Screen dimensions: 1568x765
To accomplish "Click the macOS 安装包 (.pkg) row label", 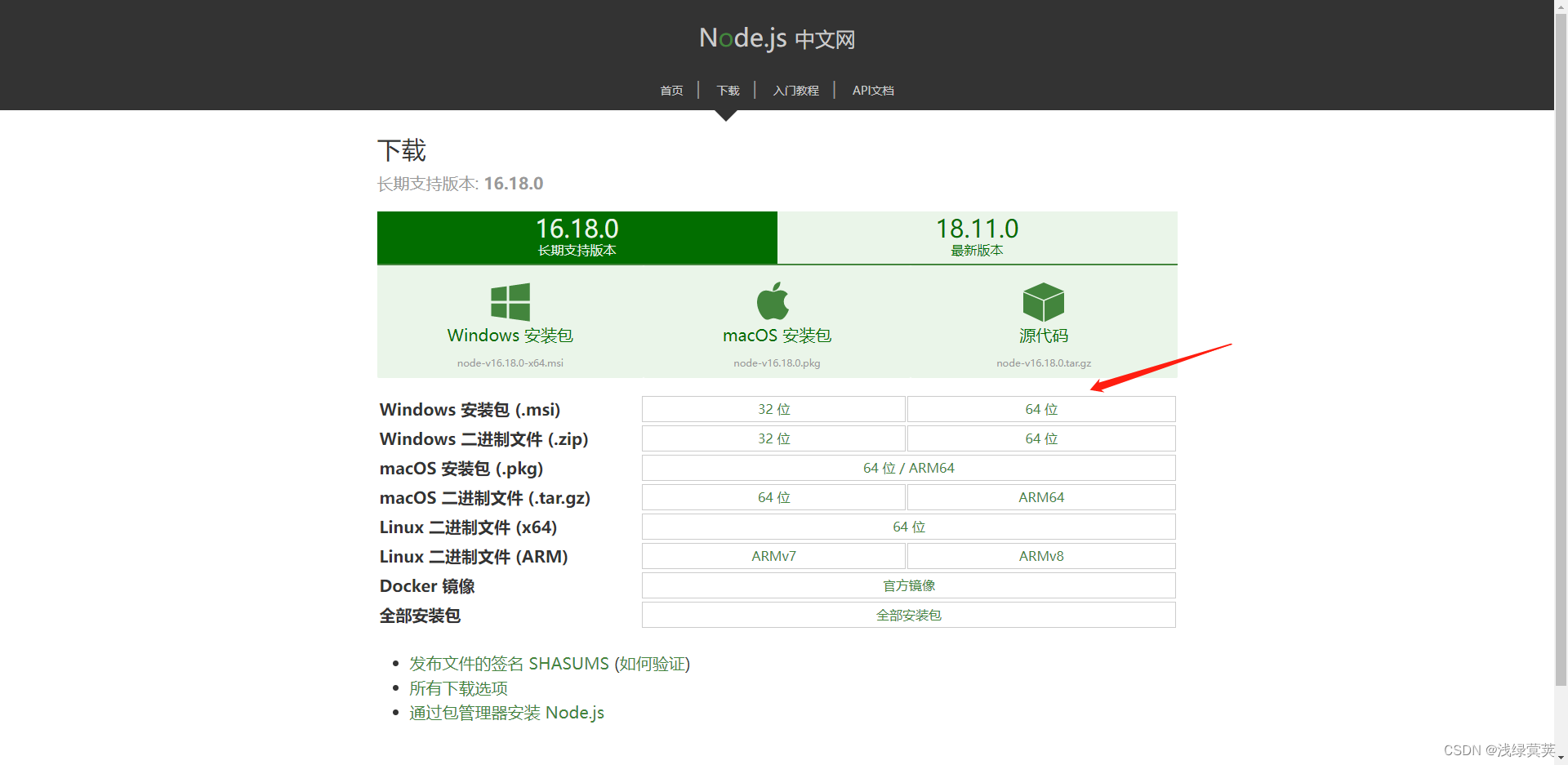I will click(x=461, y=469).
